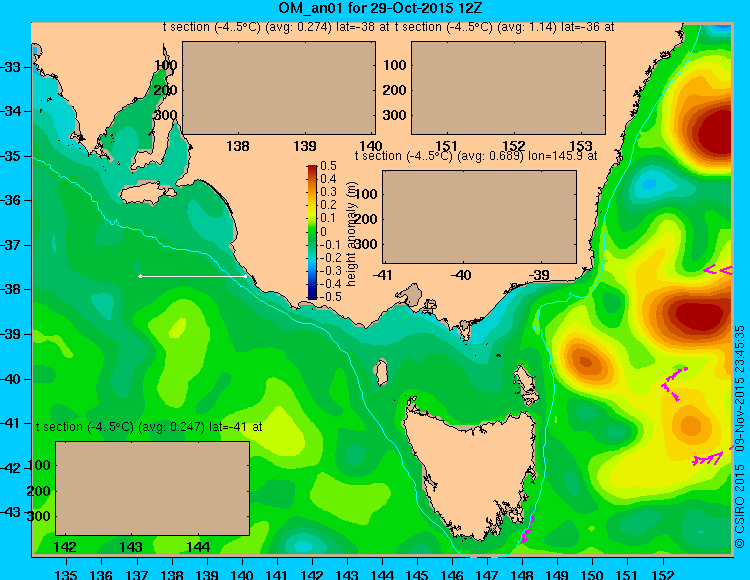This screenshot has height=580, width=750.
Task: Click longitude label 135 on the bottom axis
Action: tap(66, 575)
